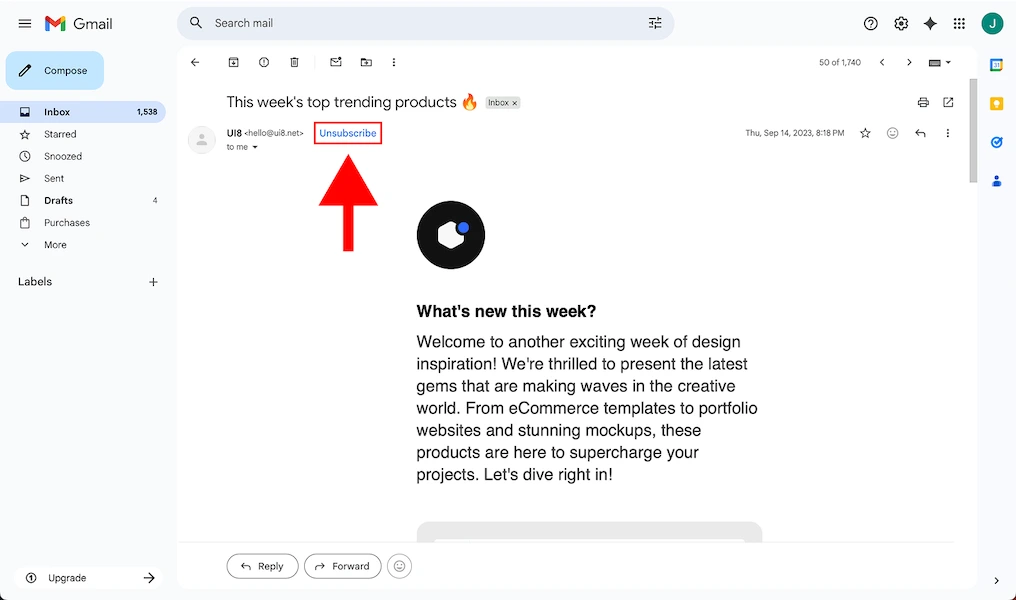Archive this email

tap(233, 62)
